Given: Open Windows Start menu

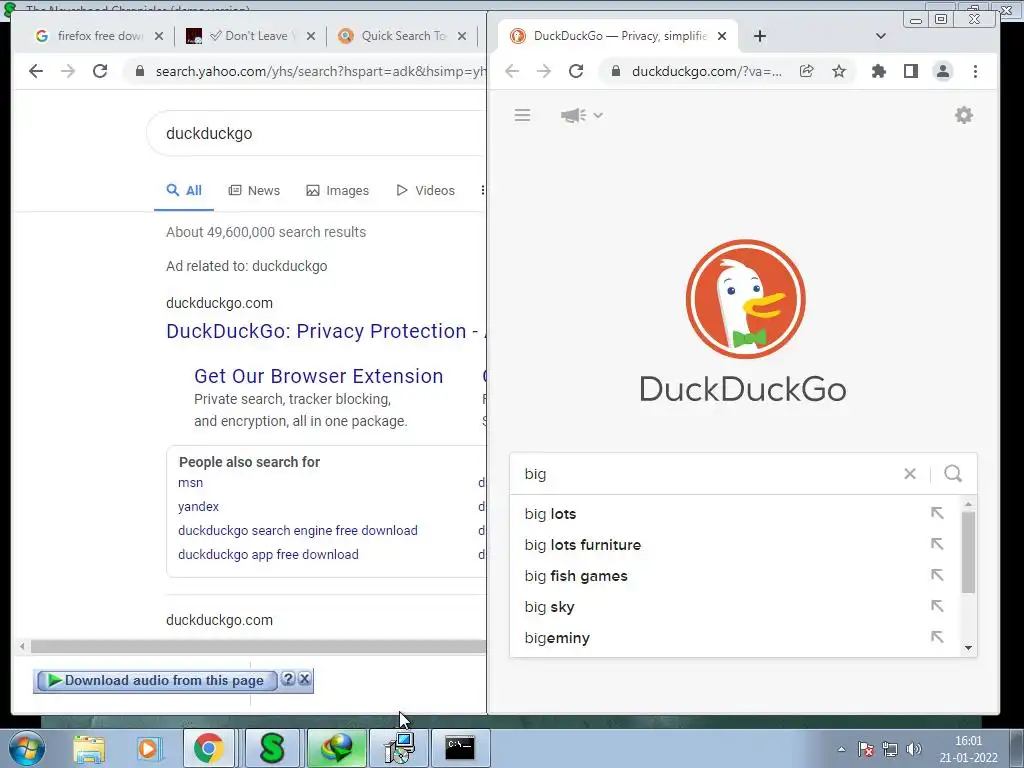Looking at the screenshot, I should 26,748.
